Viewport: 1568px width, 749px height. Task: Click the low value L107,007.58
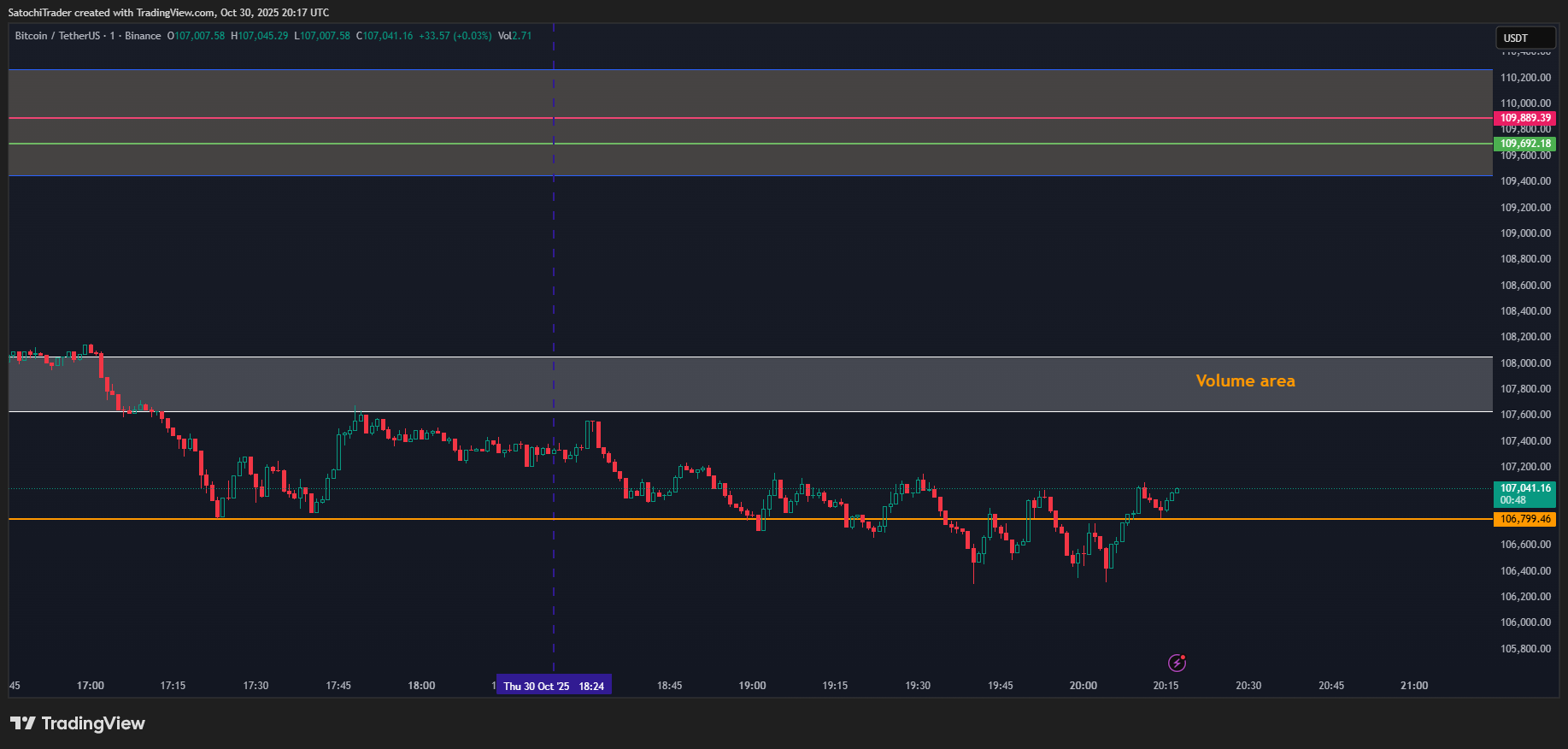322,36
